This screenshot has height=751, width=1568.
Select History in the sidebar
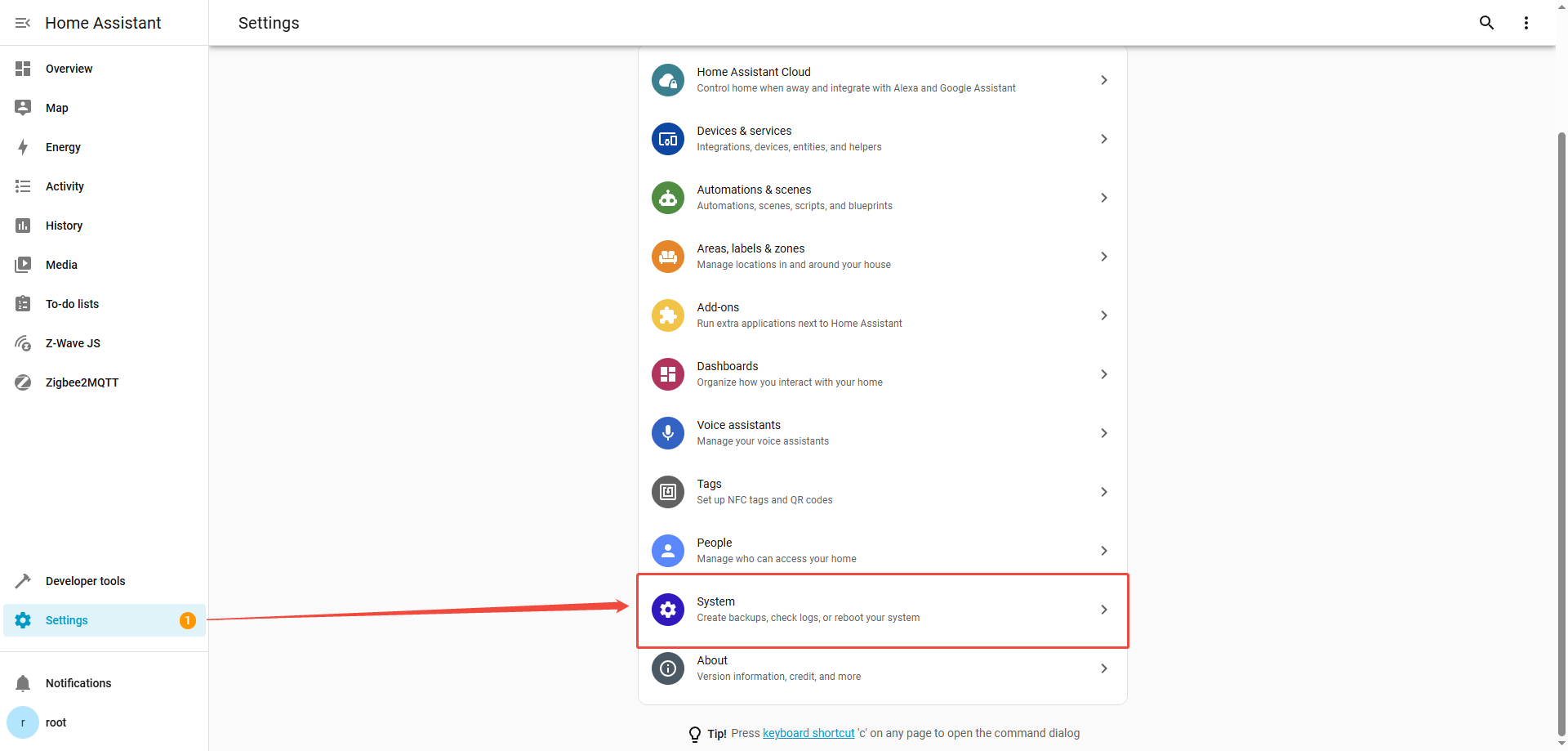click(x=64, y=226)
